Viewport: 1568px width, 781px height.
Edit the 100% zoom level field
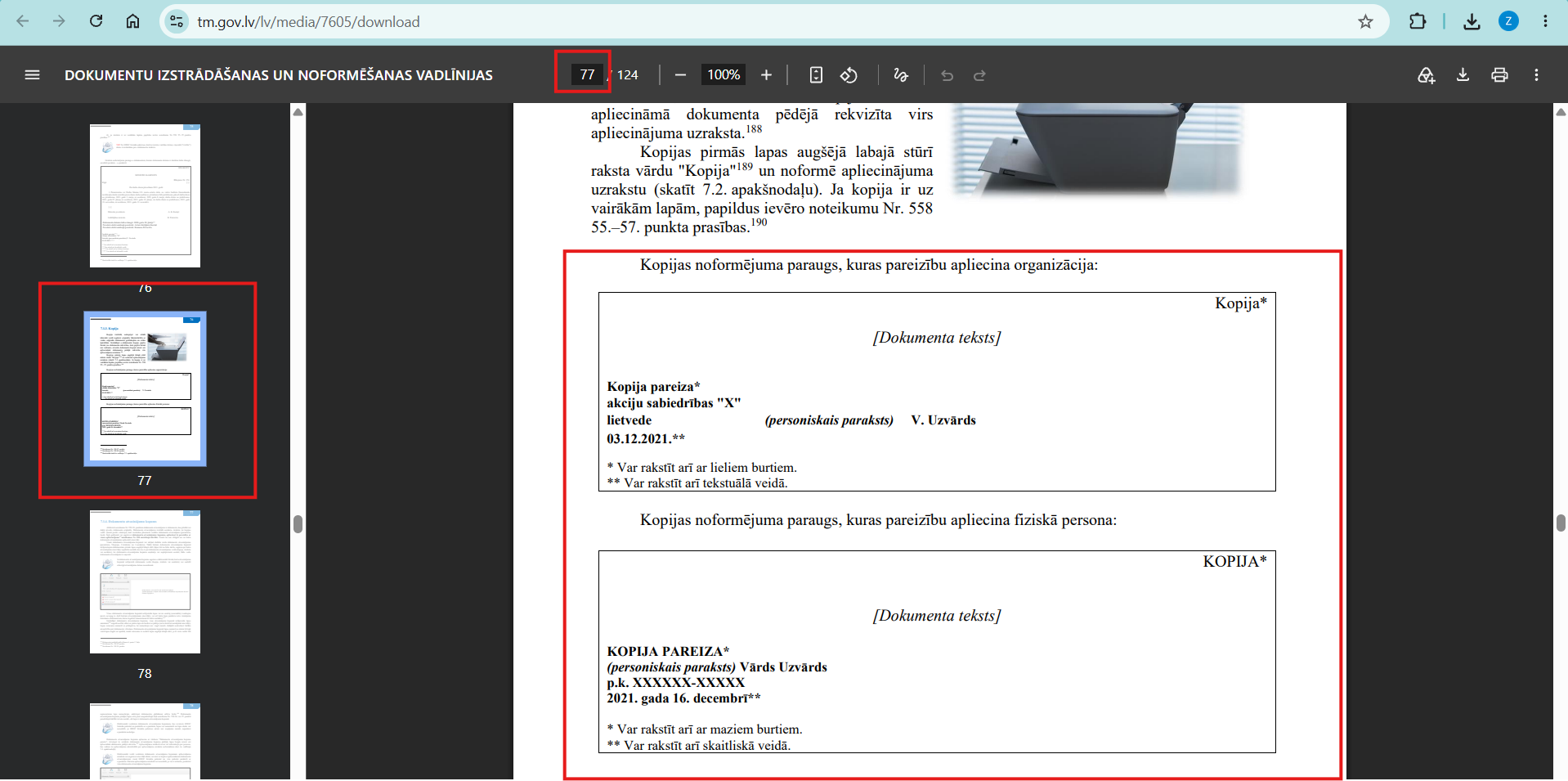[724, 74]
